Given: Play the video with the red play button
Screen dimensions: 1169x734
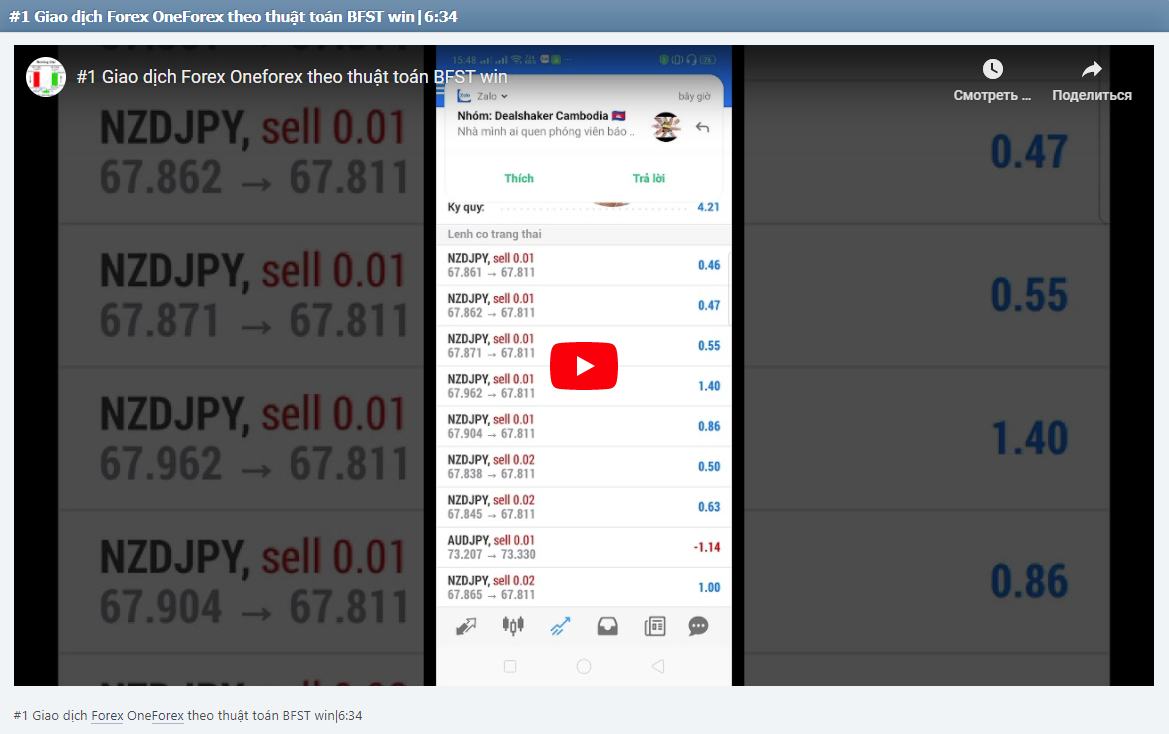Looking at the screenshot, I should (584, 365).
